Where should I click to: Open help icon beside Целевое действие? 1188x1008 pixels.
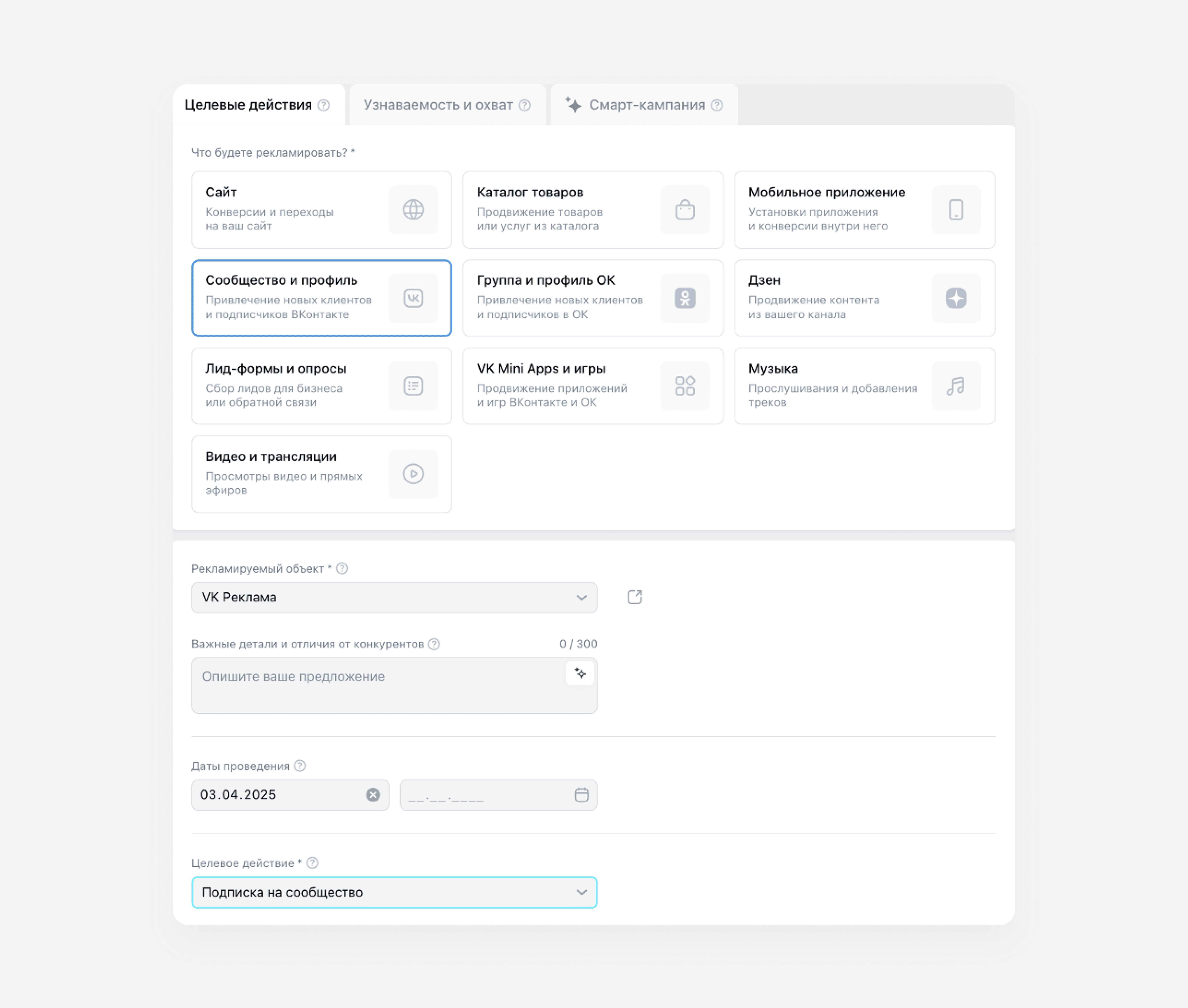[312, 863]
